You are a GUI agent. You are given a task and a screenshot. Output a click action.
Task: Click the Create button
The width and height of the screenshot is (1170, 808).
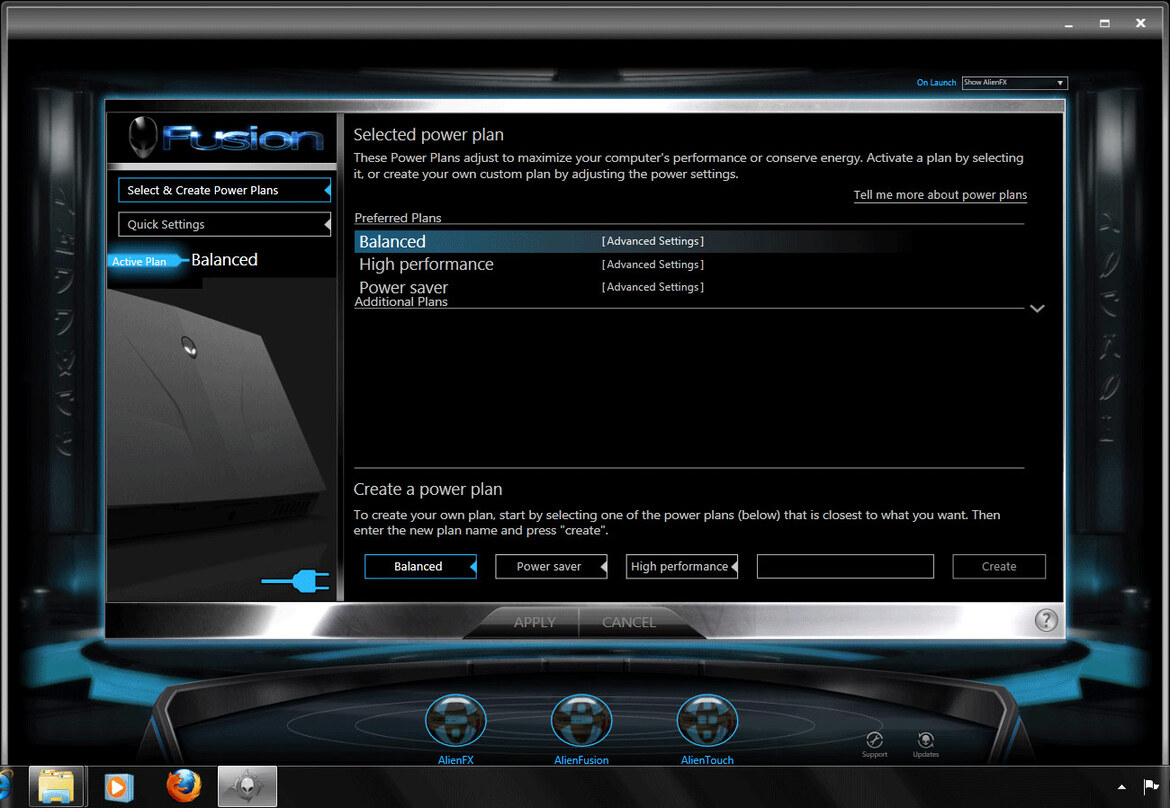coord(998,566)
